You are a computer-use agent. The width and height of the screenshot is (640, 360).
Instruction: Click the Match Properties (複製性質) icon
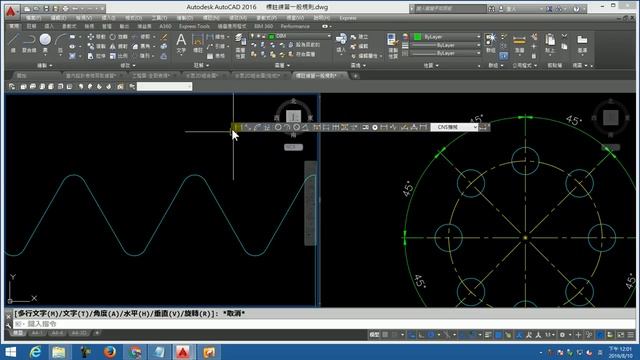click(393, 45)
